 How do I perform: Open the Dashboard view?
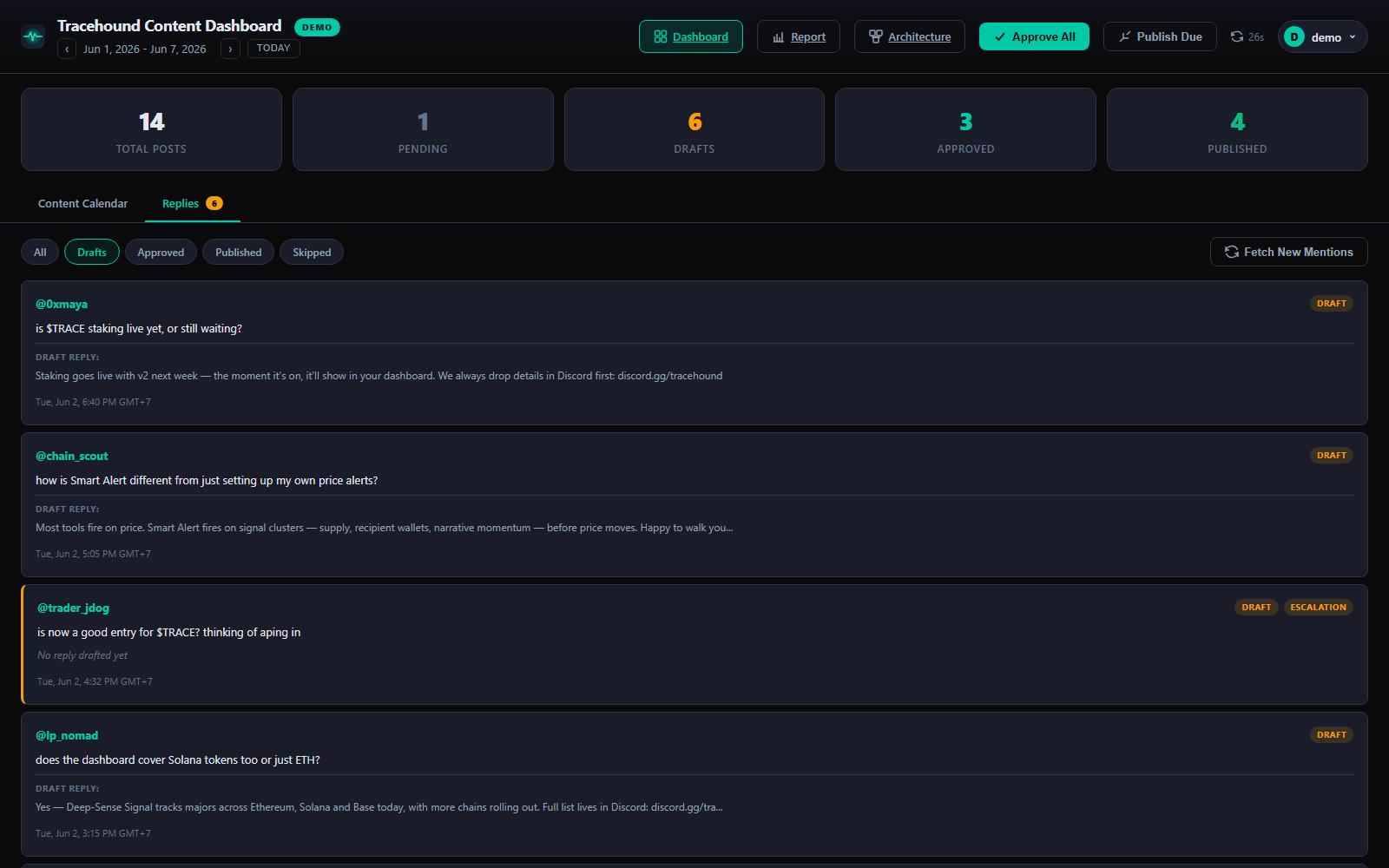691,36
